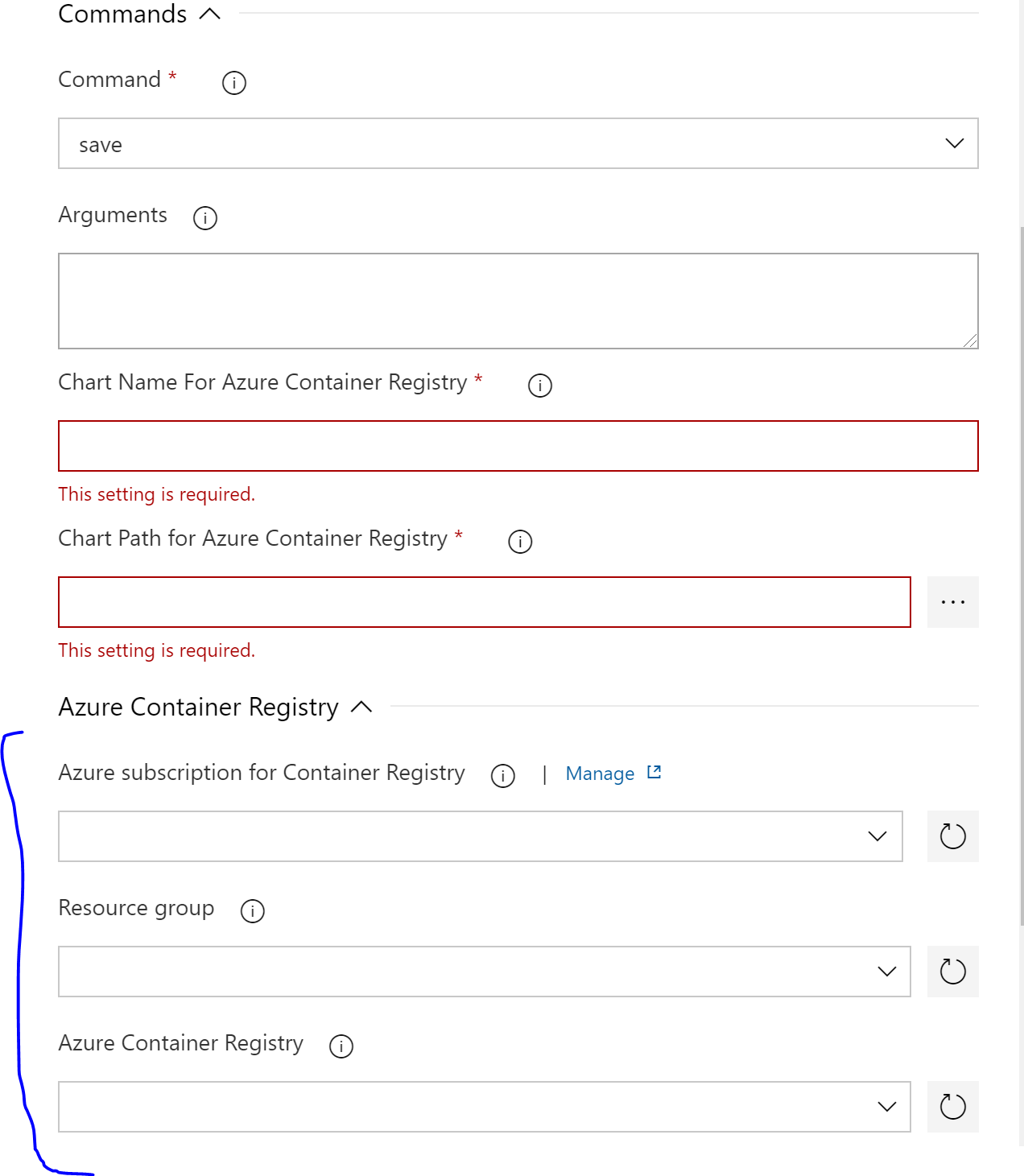Click the ellipsis button to browse chart path
1024x1176 pixels.
point(953,601)
